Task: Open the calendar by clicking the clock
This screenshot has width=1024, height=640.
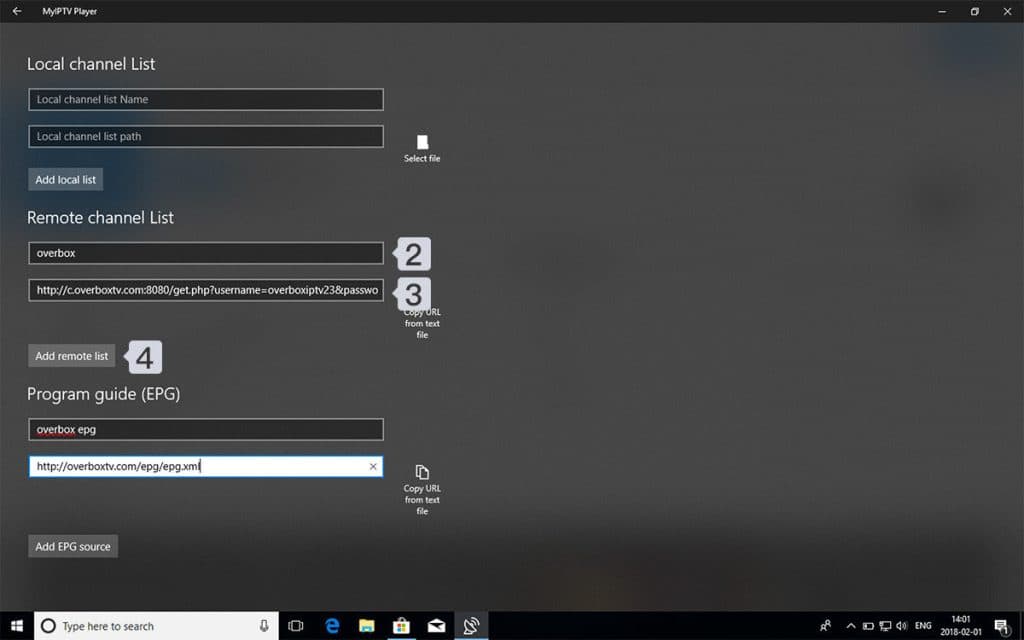Action: 961,626
